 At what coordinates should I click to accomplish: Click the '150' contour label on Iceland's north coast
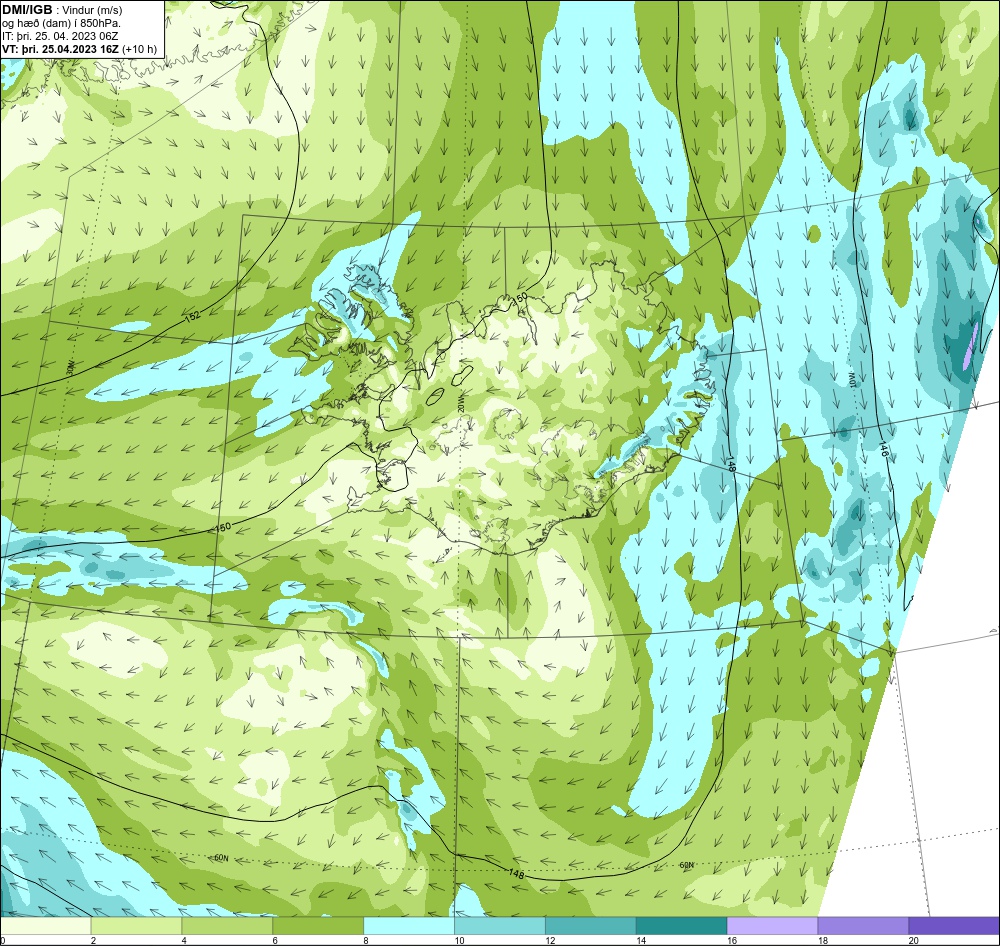click(520, 298)
